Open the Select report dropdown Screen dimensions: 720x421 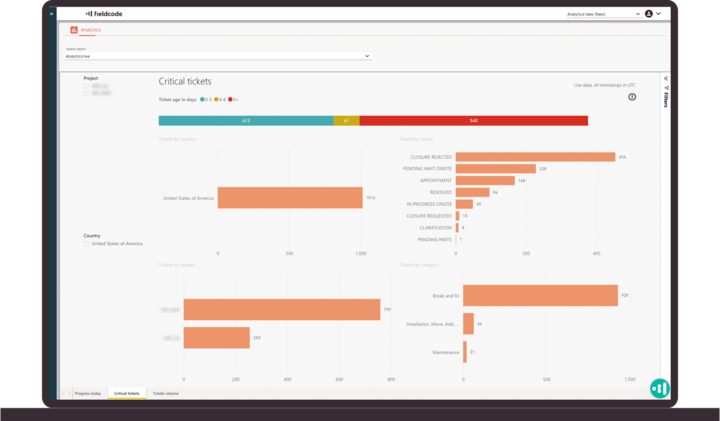tap(218, 56)
